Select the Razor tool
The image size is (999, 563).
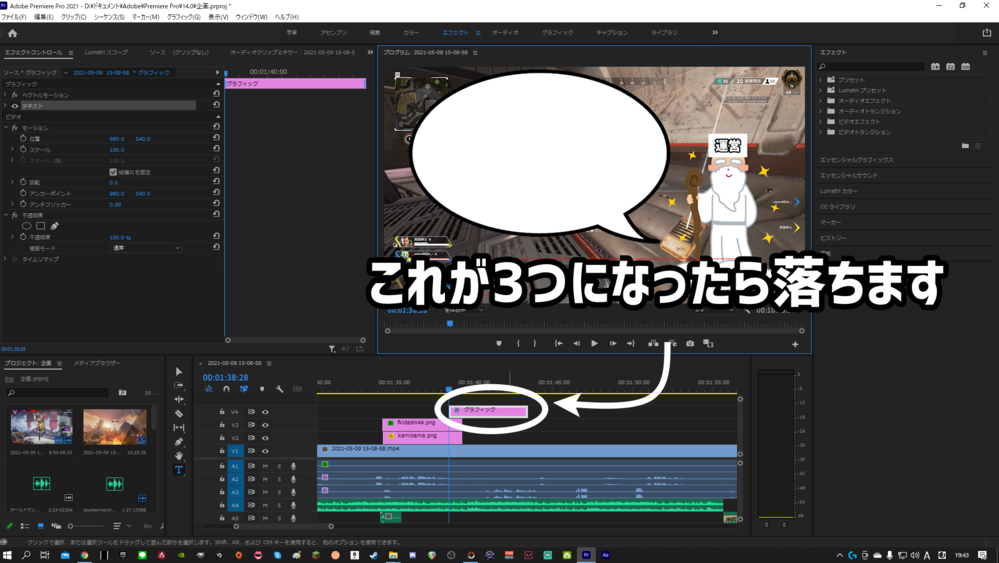(x=179, y=413)
